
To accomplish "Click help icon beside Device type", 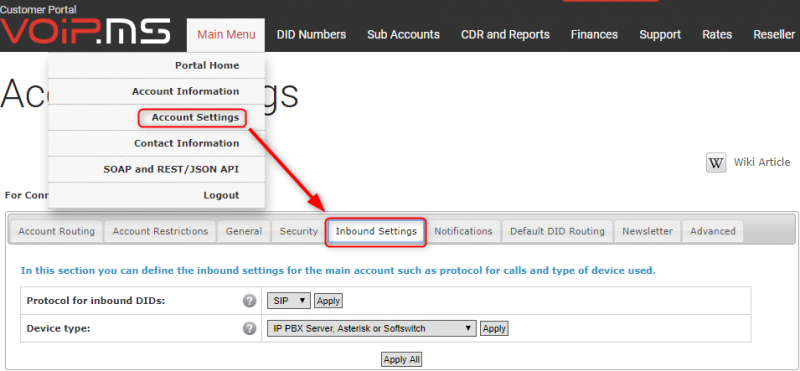I will [x=249, y=328].
